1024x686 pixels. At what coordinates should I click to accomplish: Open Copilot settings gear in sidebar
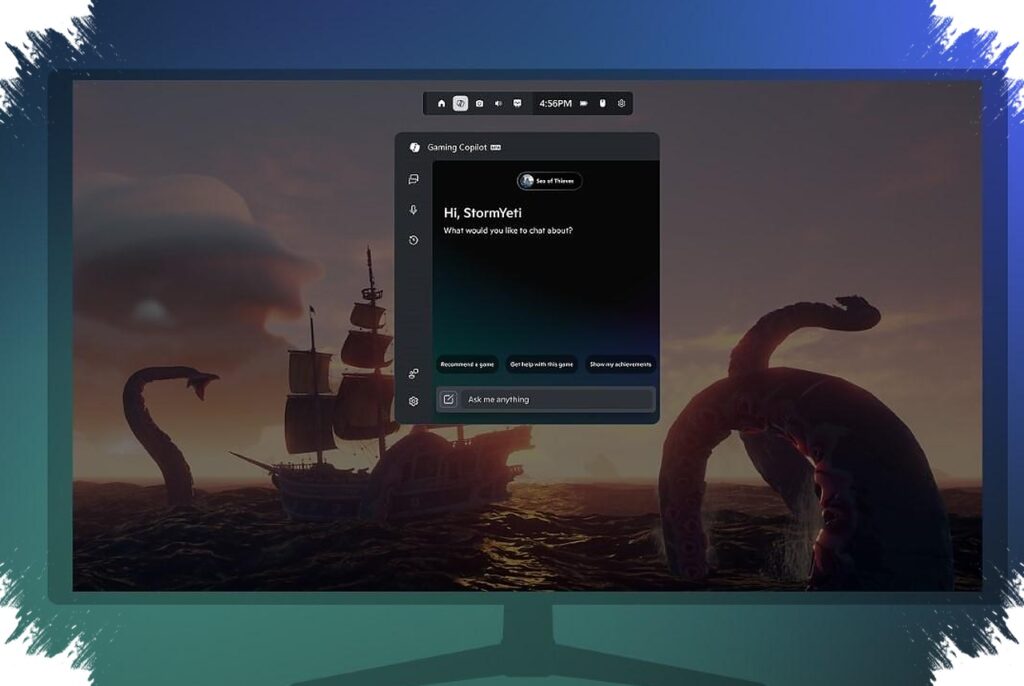click(413, 401)
